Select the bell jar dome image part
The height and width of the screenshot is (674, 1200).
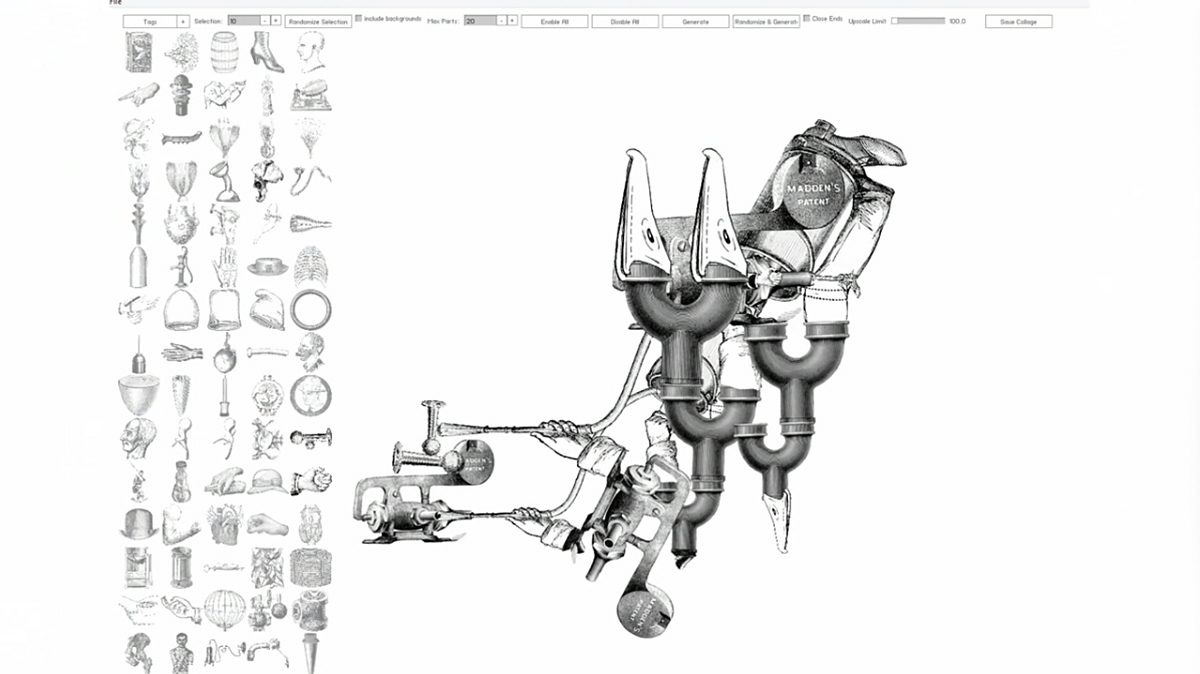tap(182, 310)
